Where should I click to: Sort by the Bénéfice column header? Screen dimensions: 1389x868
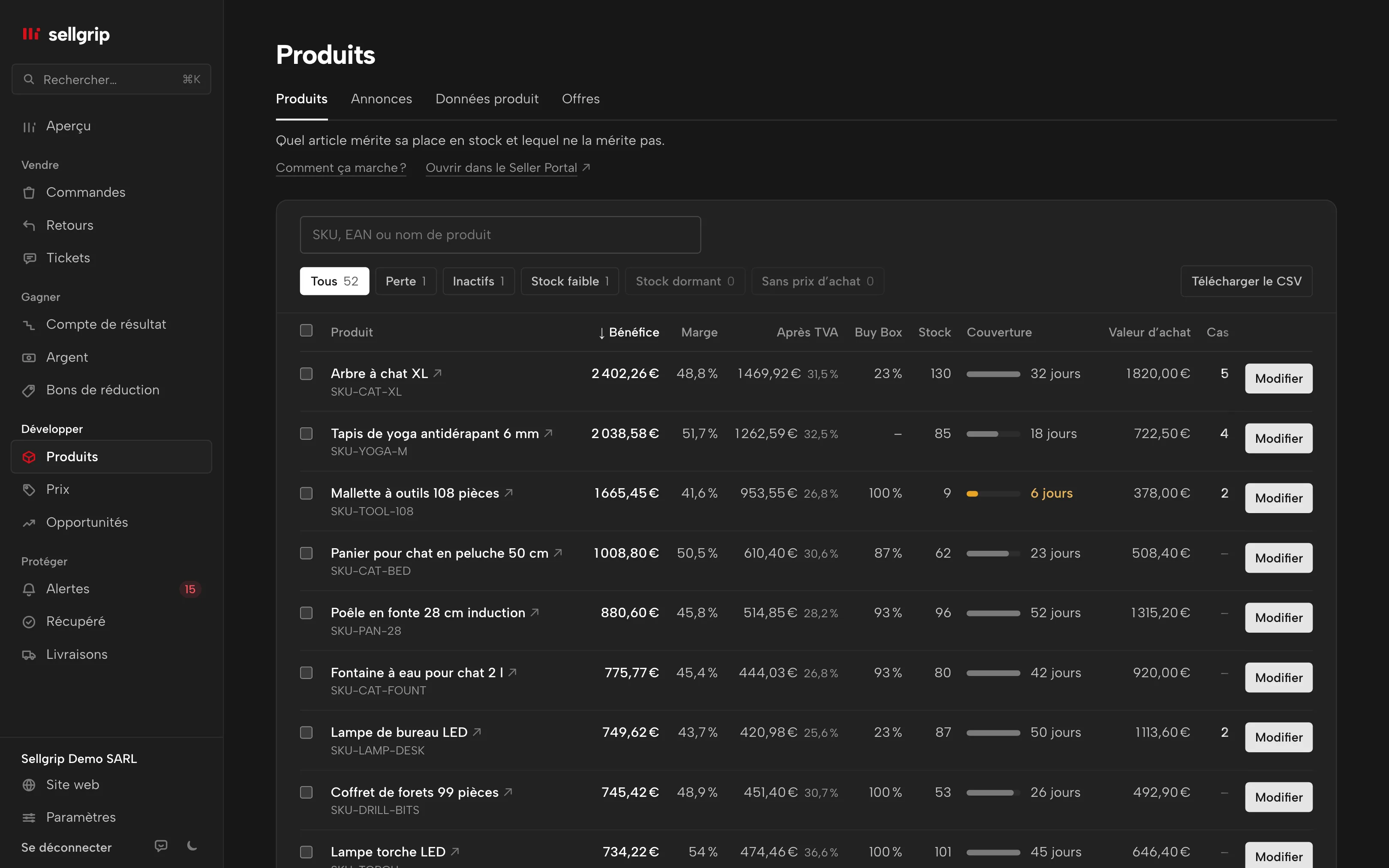[x=628, y=332]
